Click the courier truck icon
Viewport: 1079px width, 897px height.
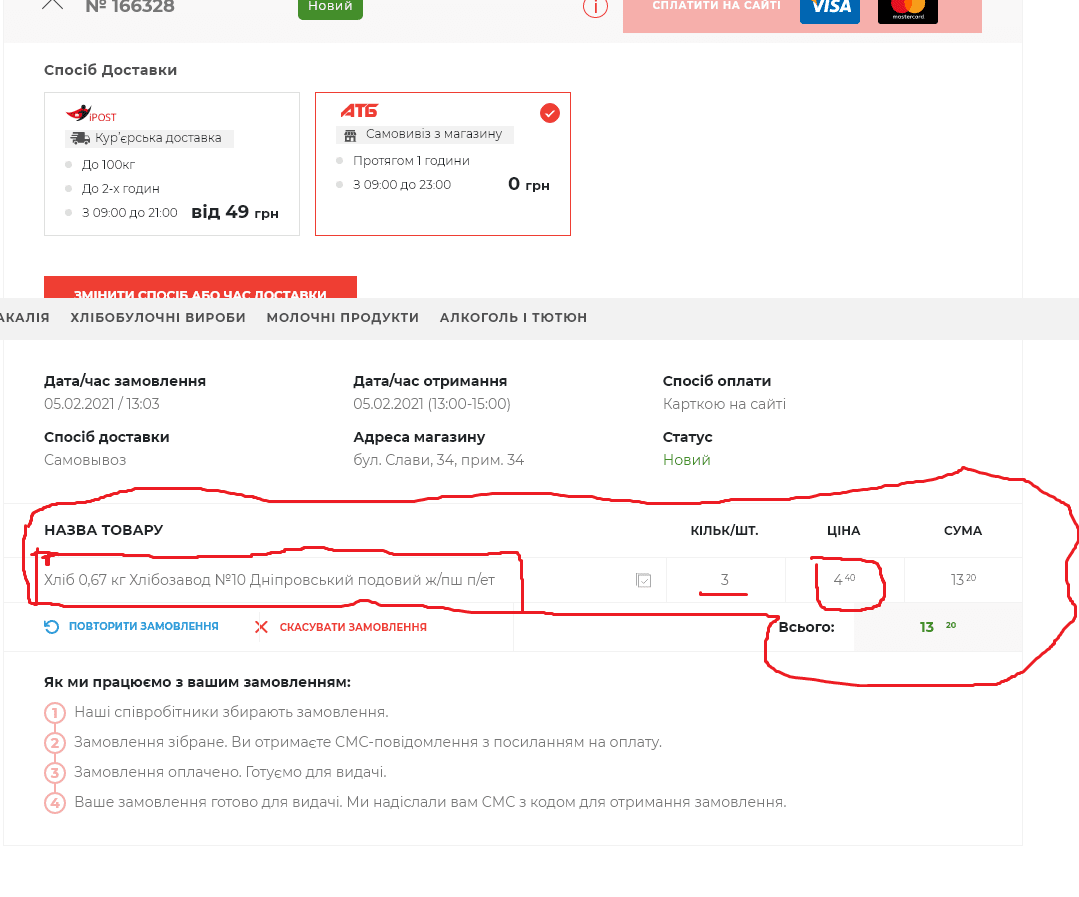tap(79, 139)
